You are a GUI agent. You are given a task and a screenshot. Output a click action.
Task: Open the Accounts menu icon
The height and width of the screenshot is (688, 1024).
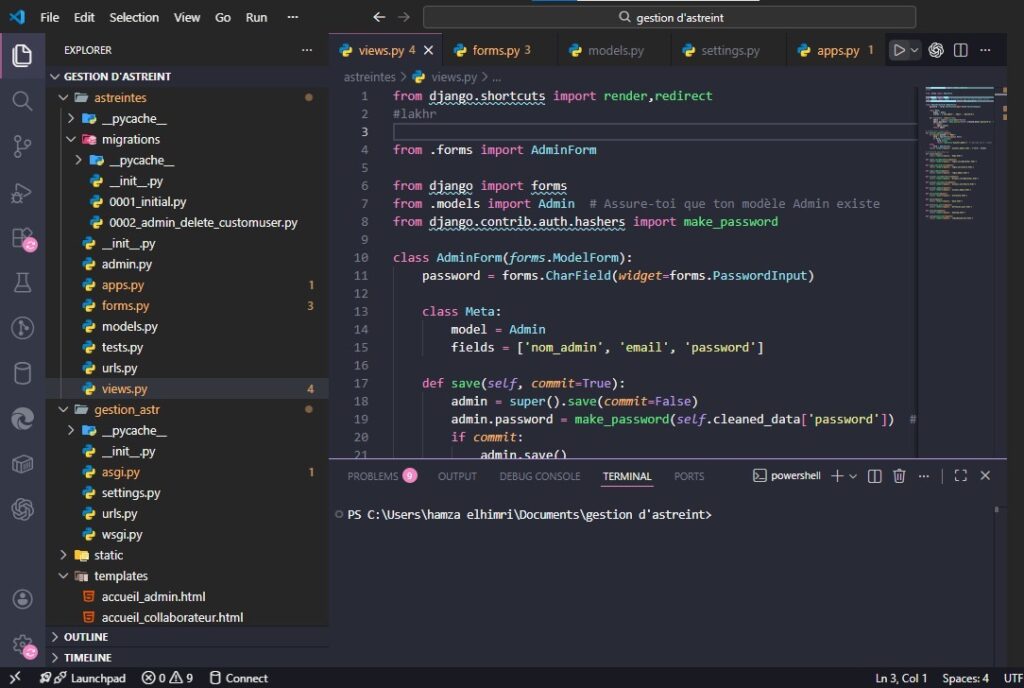click(x=22, y=599)
